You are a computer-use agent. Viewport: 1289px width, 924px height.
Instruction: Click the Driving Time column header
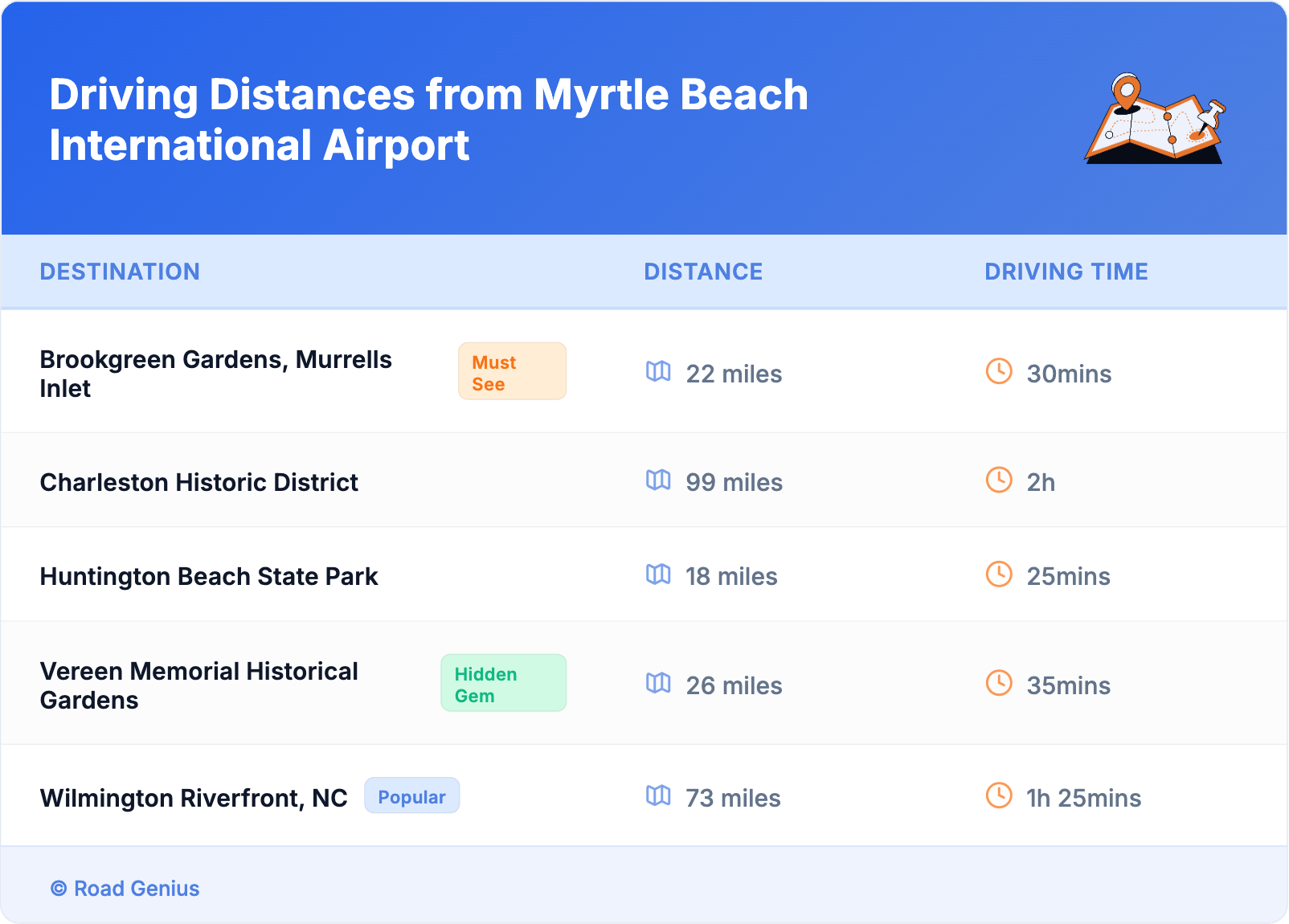pos(1066,272)
